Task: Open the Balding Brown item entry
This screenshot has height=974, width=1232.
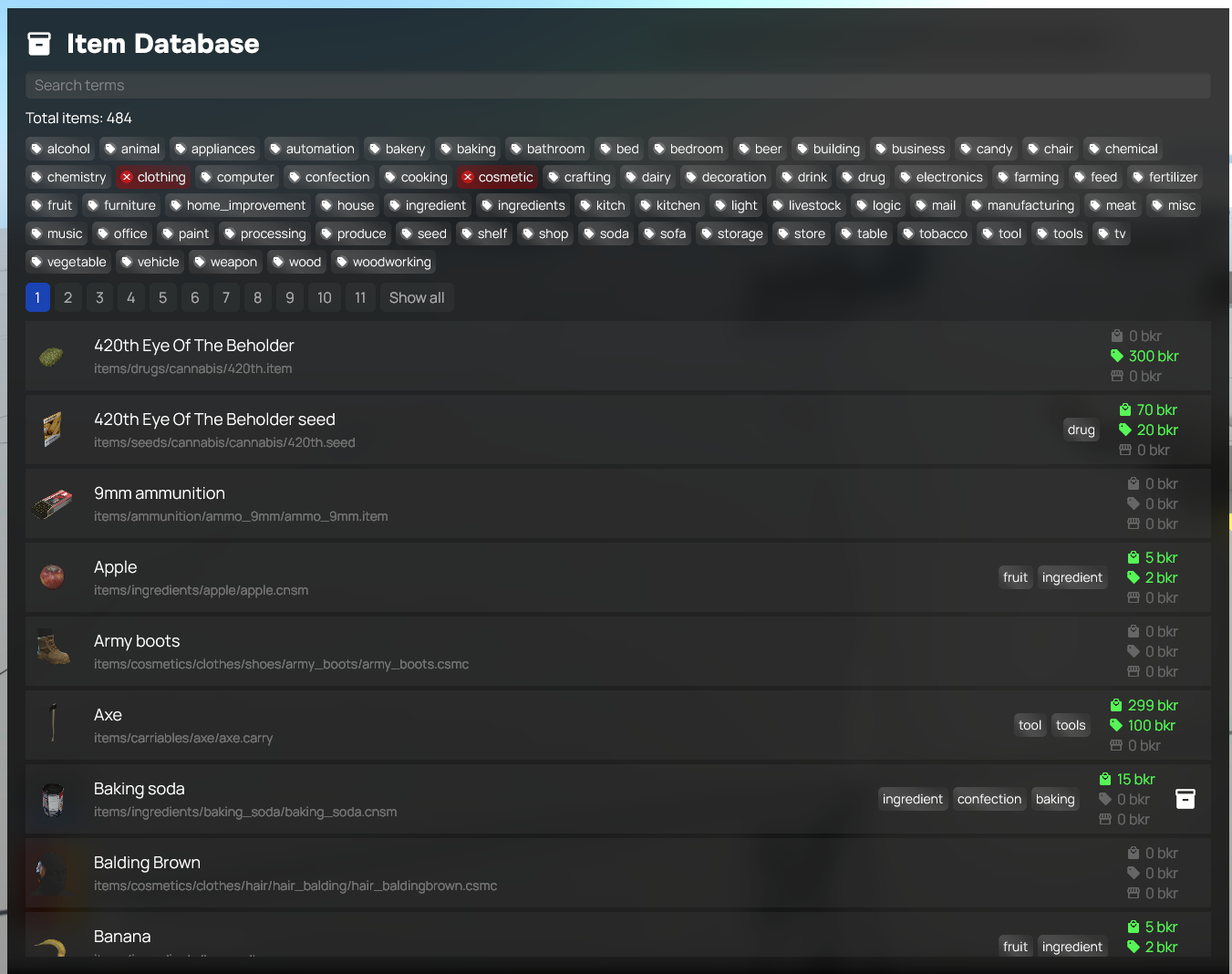Action: pos(618,873)
